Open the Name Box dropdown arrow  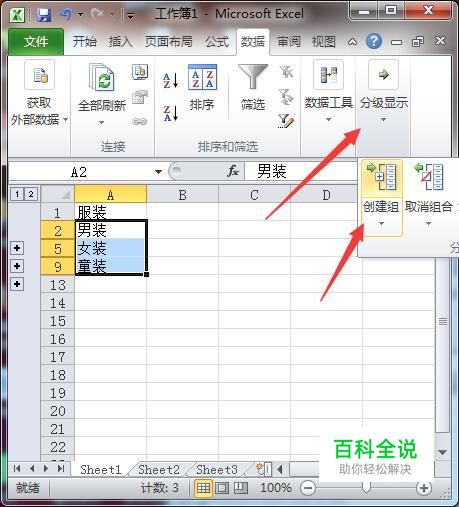tap(158, 172)
